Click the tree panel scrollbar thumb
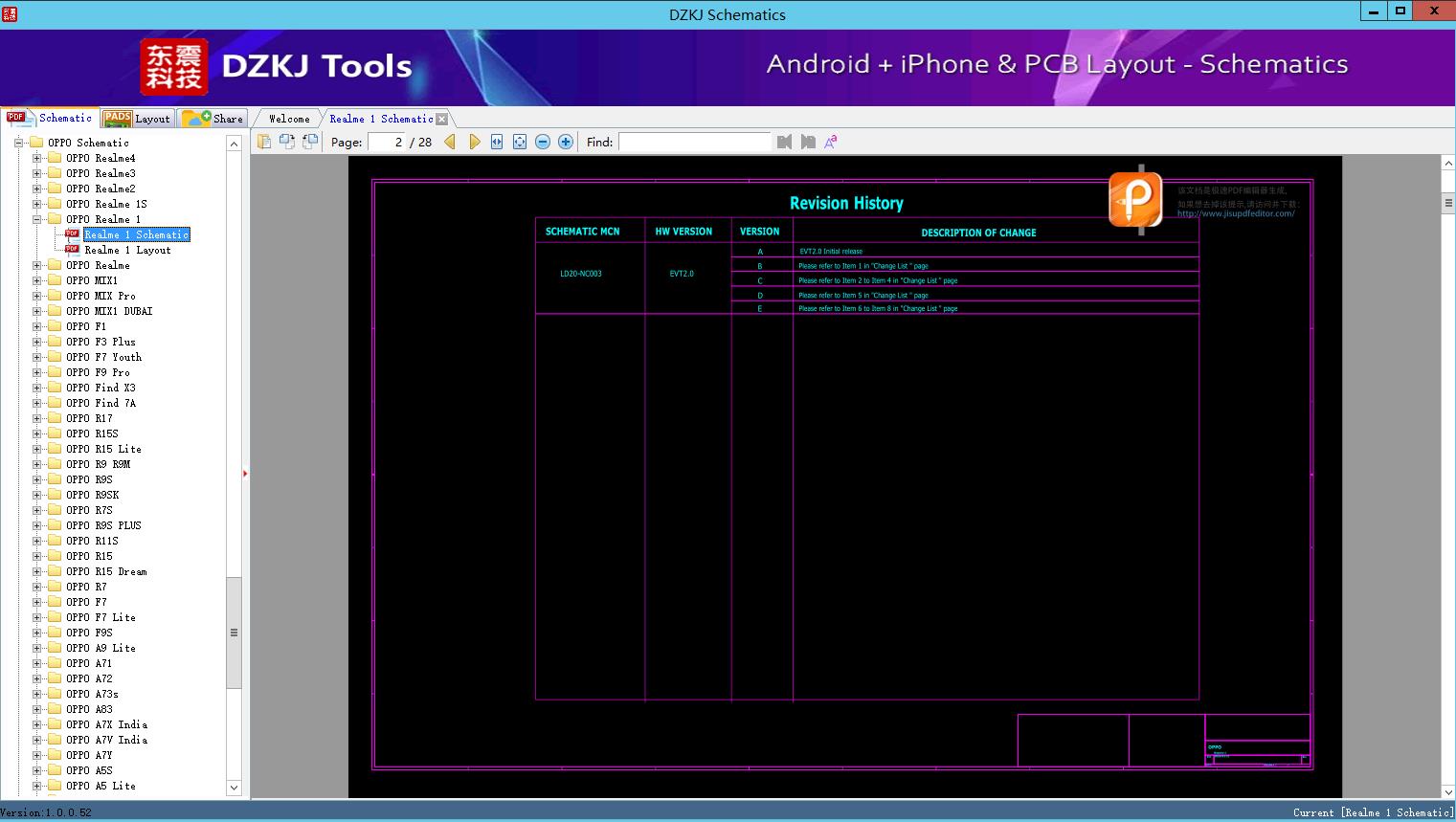The height and width of the screenshot is (822, 1456). coord(234,633)
